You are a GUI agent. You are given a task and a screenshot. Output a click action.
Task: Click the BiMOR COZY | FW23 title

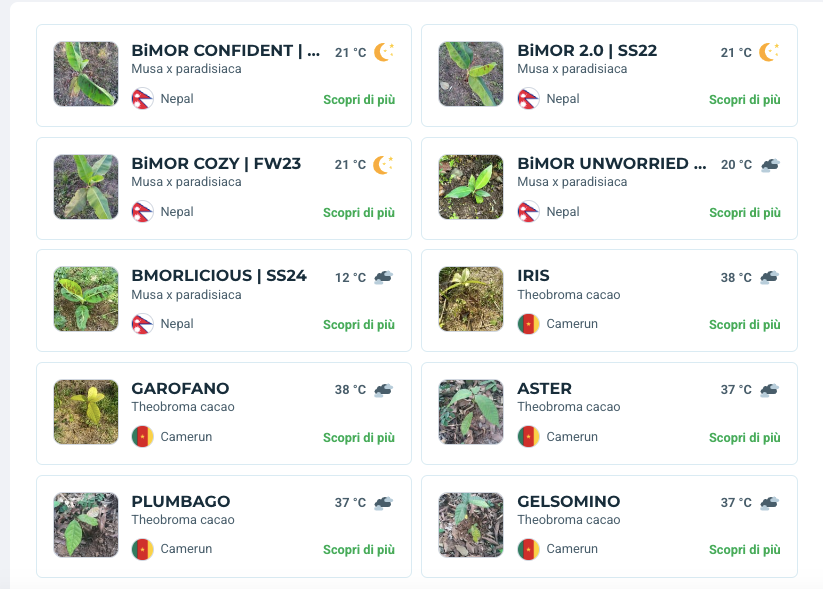[216, 163]
